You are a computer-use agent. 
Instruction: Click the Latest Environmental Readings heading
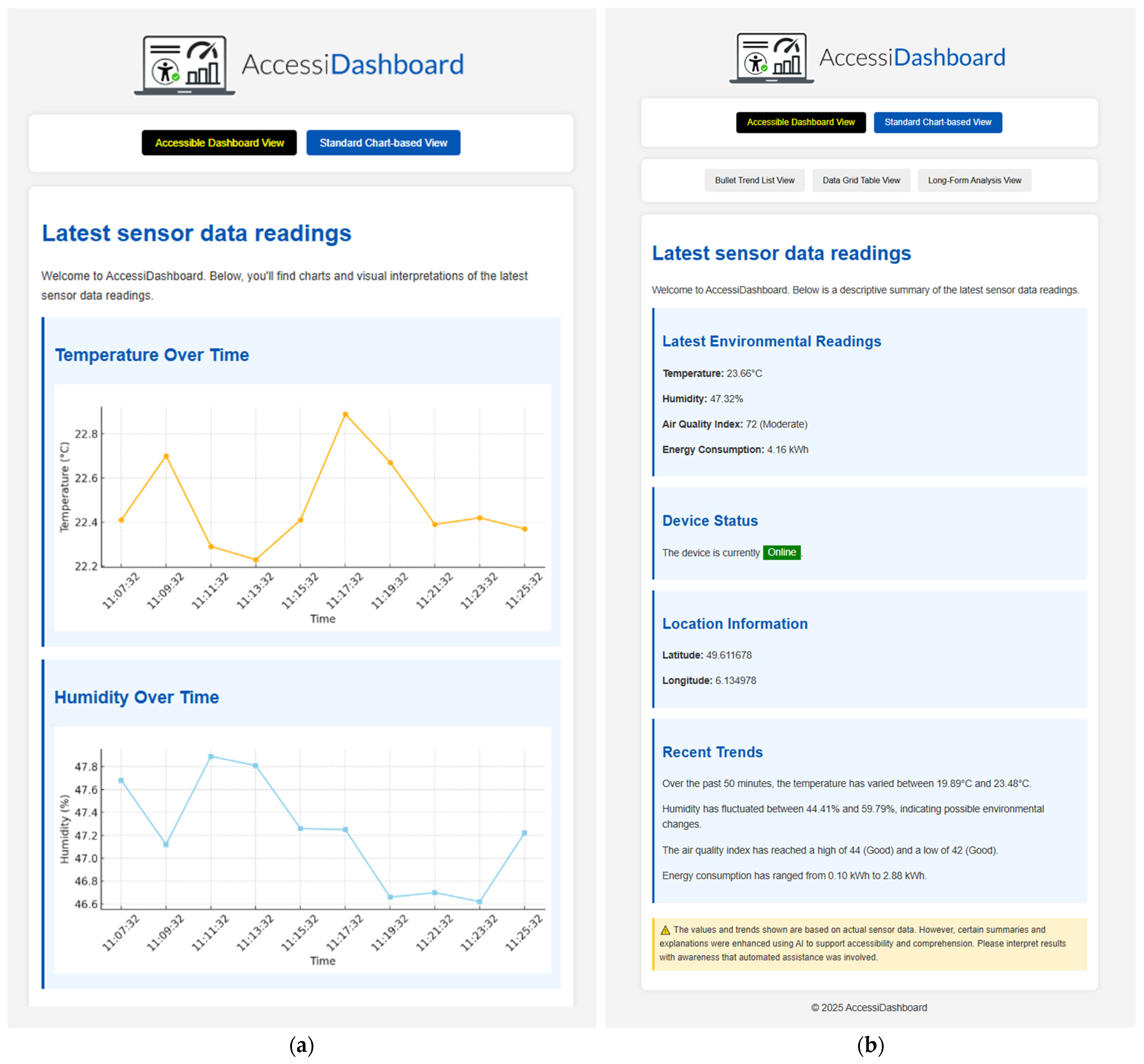pos(771,341)
